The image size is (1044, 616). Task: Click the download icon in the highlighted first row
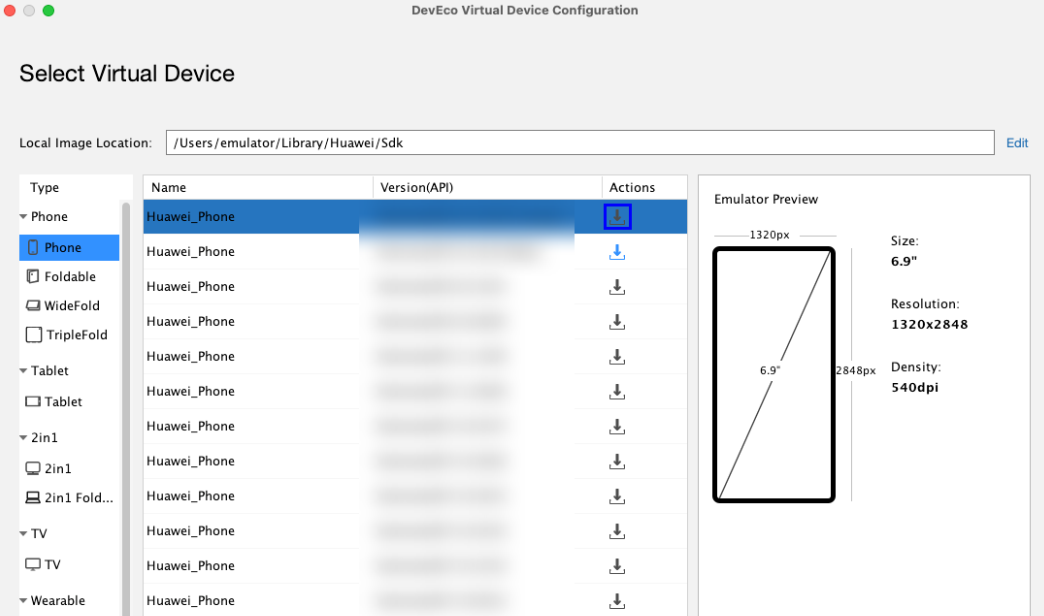coord(617,216)
